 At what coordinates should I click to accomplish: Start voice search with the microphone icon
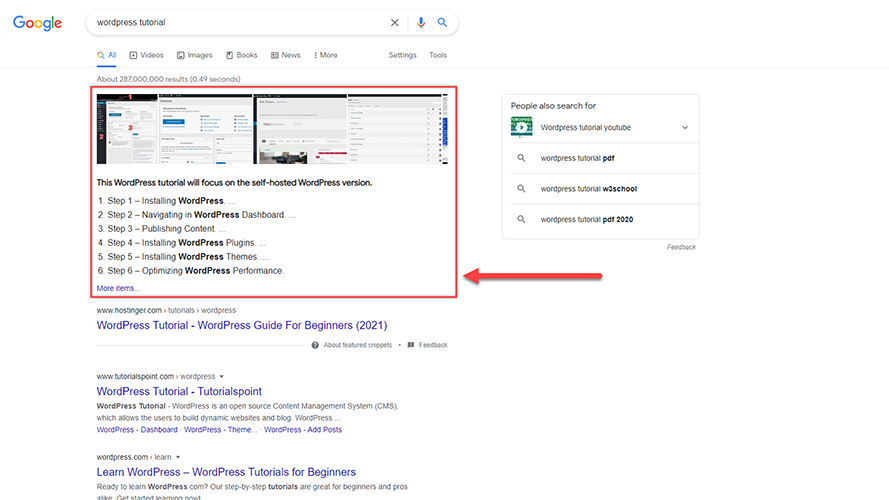(421, 23)
